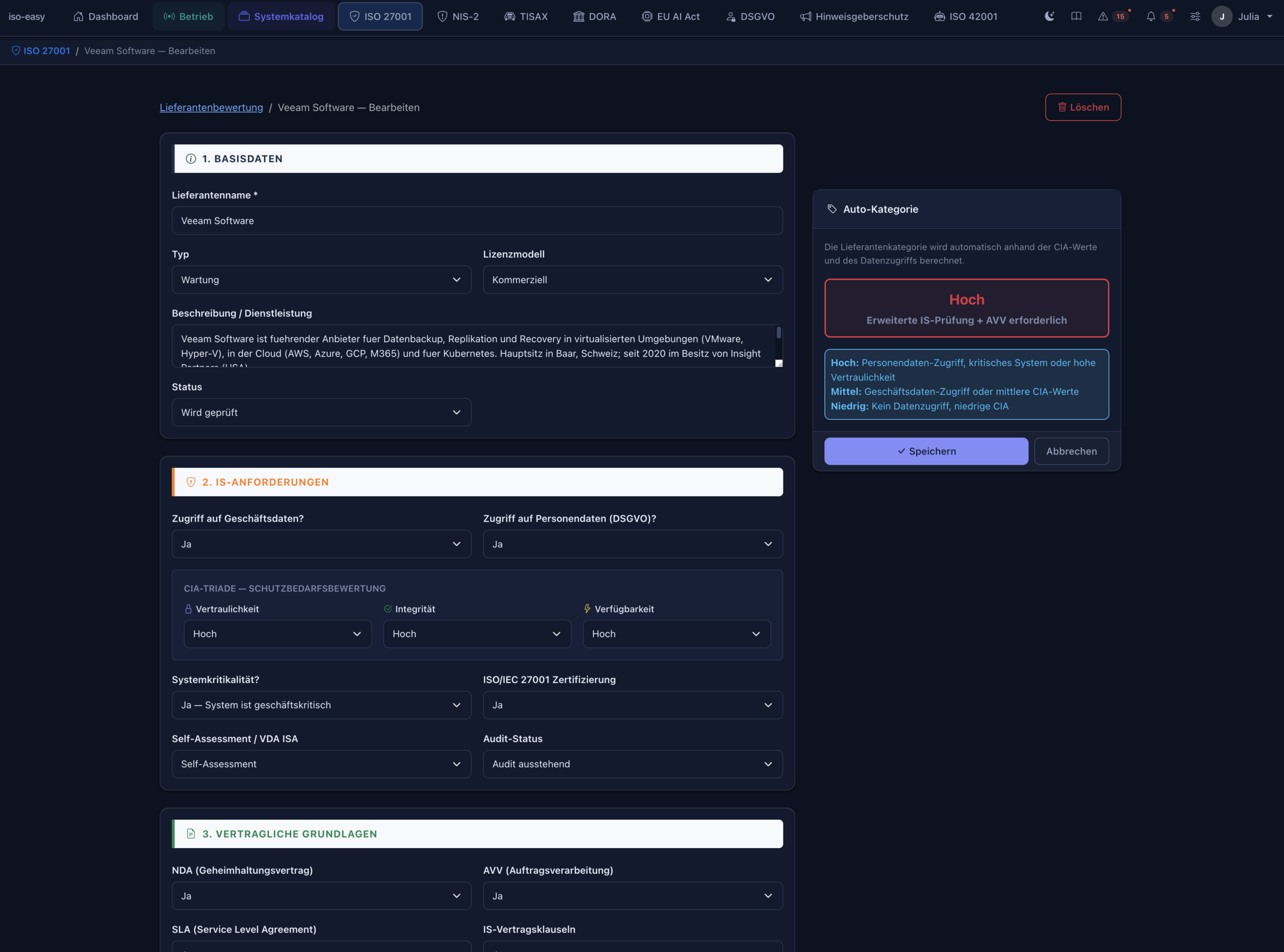This screenshot has width=1284, height=952.
Task: Click inside the Lieferantenname input field
Action: pyautogui.click(x=476, y=220)
